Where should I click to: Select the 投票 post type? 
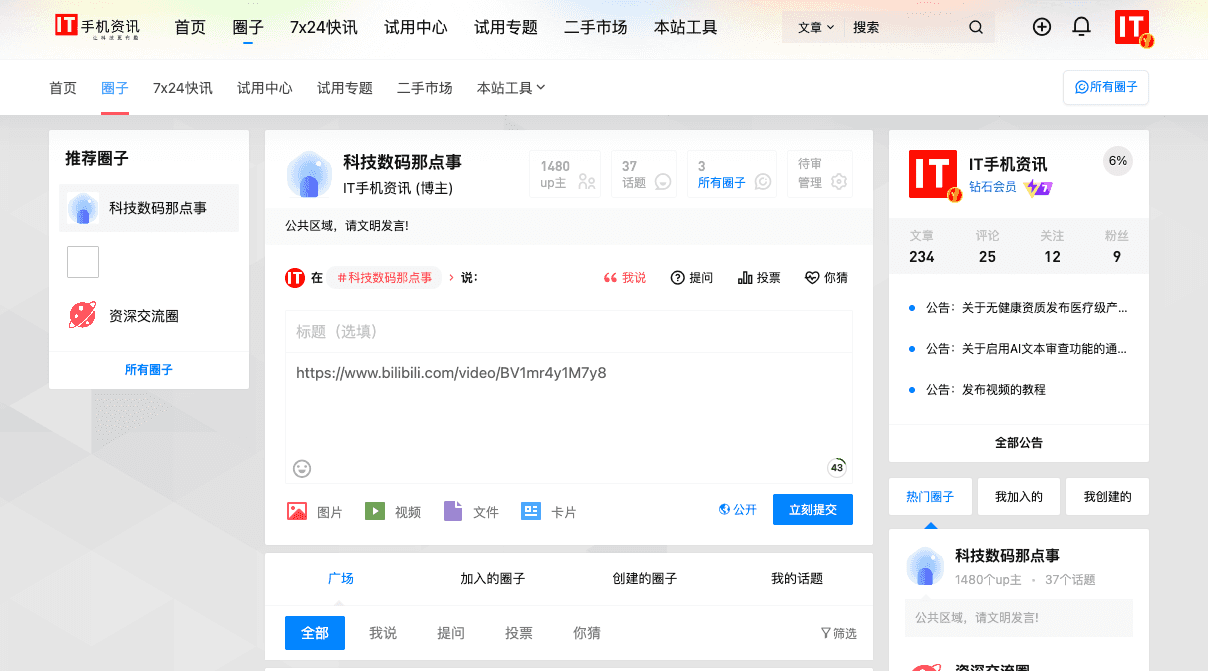tap(758, 278)
